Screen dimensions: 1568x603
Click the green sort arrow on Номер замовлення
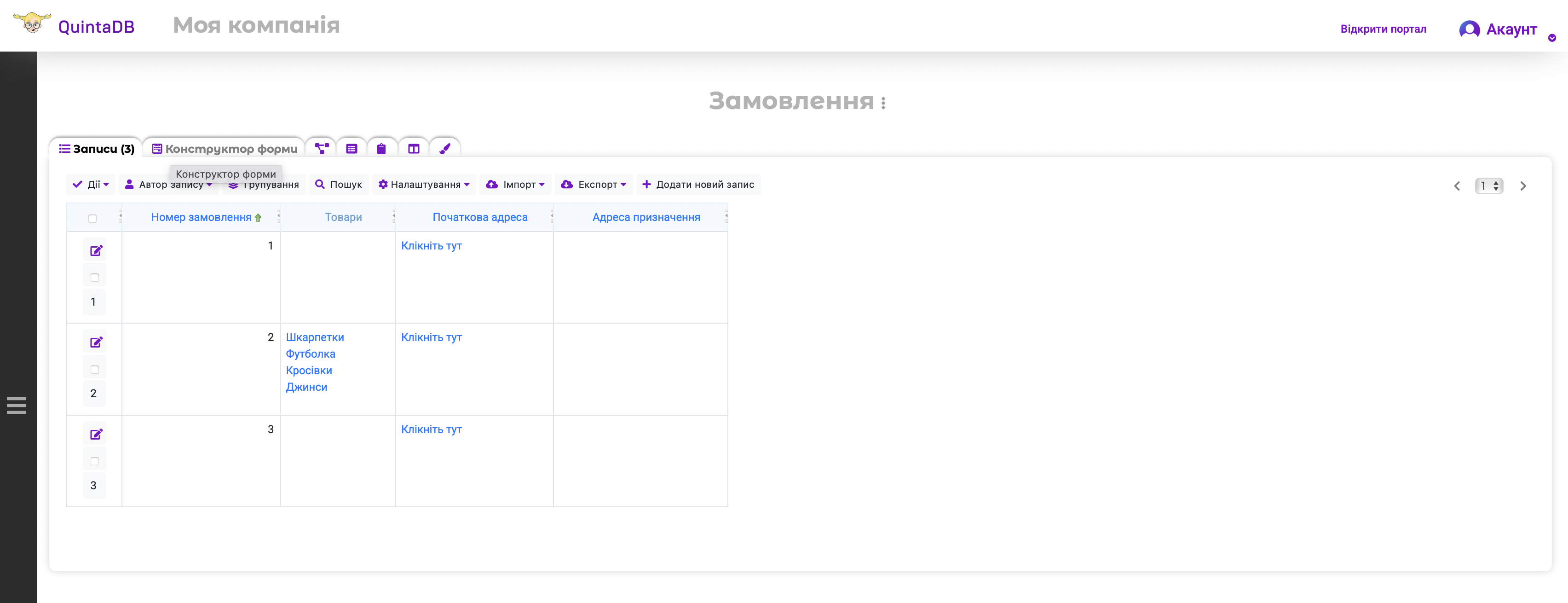click(x=258, y=217)
